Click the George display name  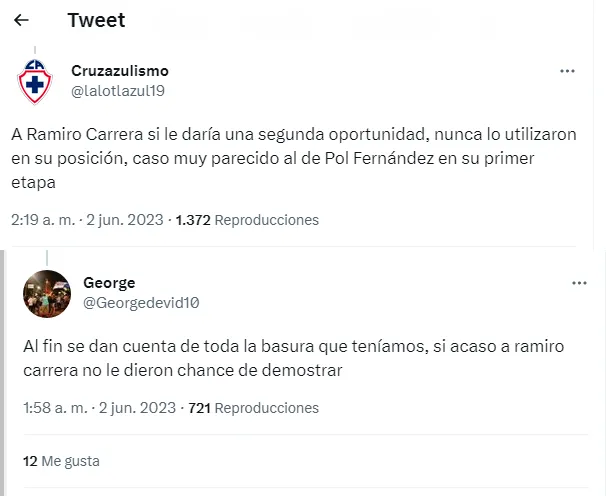click(x=109, y=283)
